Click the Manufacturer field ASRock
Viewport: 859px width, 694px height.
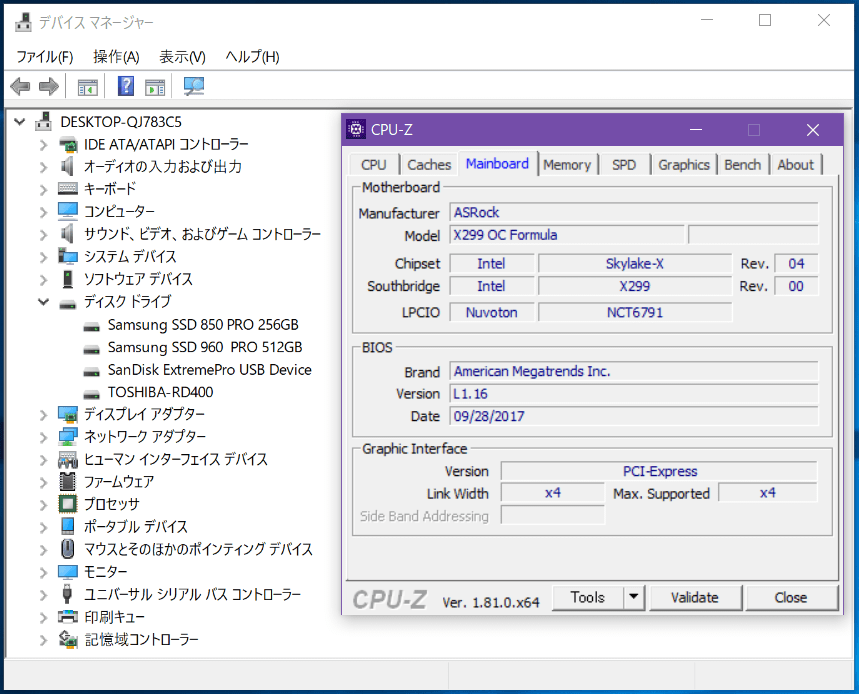pos(634,213)
